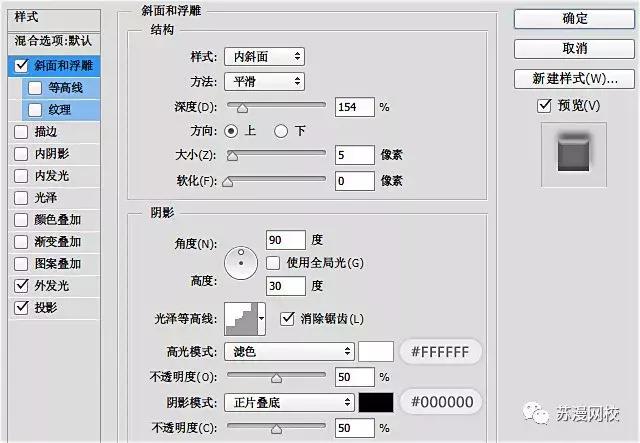Screen dimensions: 640x443
Task: Check the 内发光 style checkbox
Action: point(21,176)
